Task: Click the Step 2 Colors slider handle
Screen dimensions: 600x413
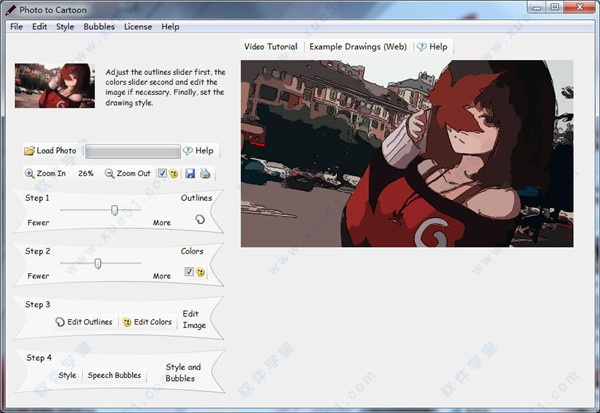Action: click(98, 263)
